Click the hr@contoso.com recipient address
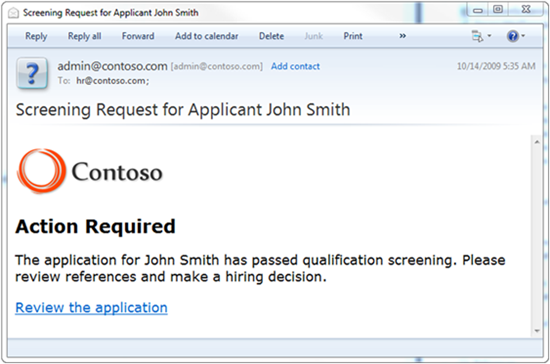The height and width of the screenshot is (364, 550). tap(113, 81)
